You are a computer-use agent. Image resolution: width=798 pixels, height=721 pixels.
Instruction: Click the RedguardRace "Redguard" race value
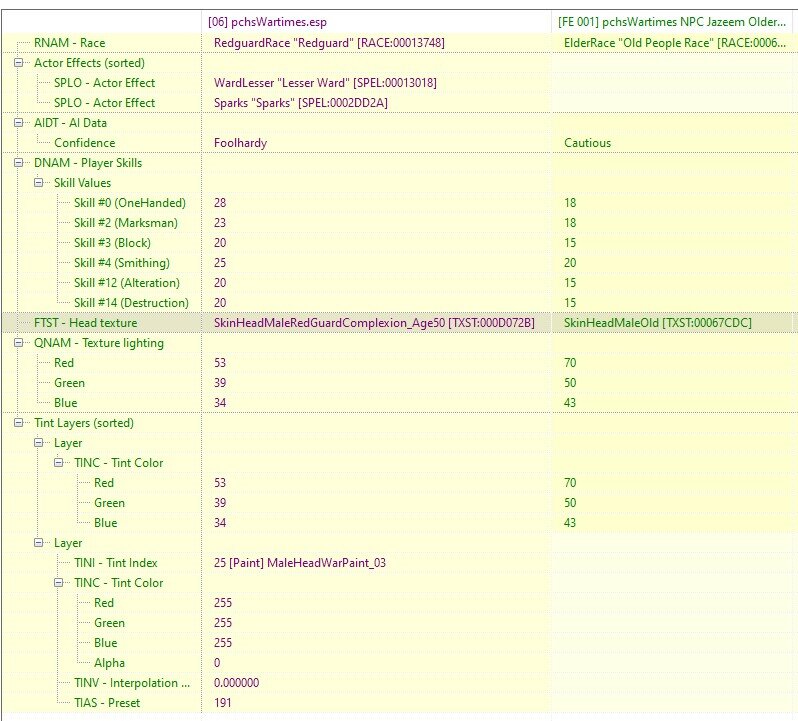pos(329,43)
